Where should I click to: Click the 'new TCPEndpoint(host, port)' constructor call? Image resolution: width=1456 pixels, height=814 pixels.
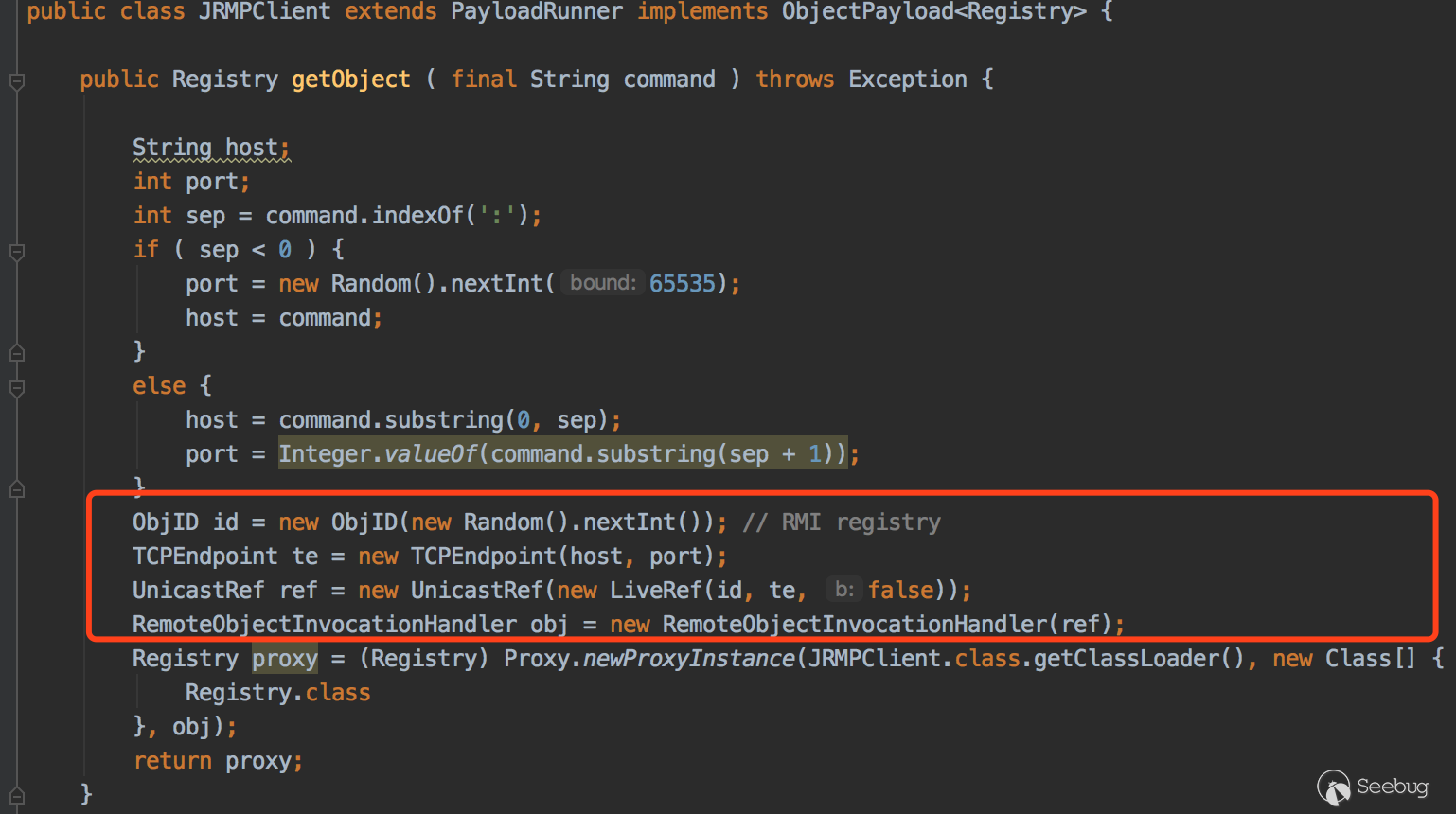536,557
